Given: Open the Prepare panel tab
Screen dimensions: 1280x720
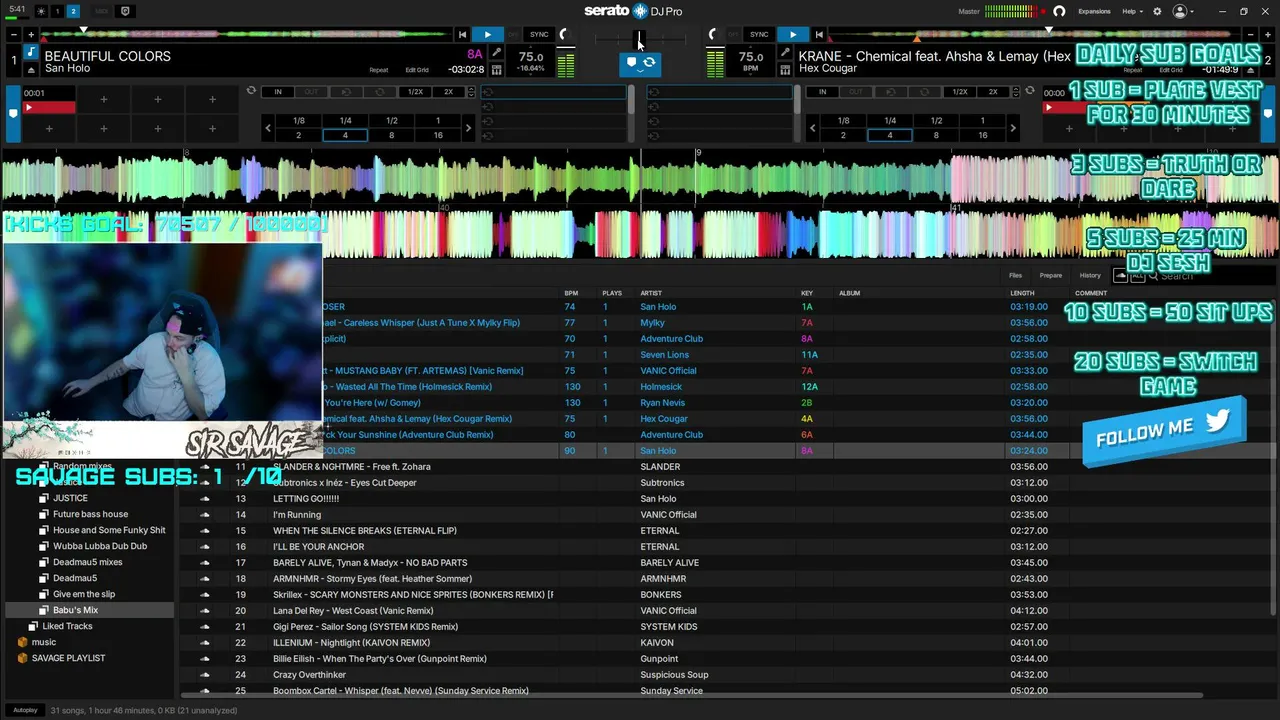Looking at the screenshot, I should [1050, 275].
